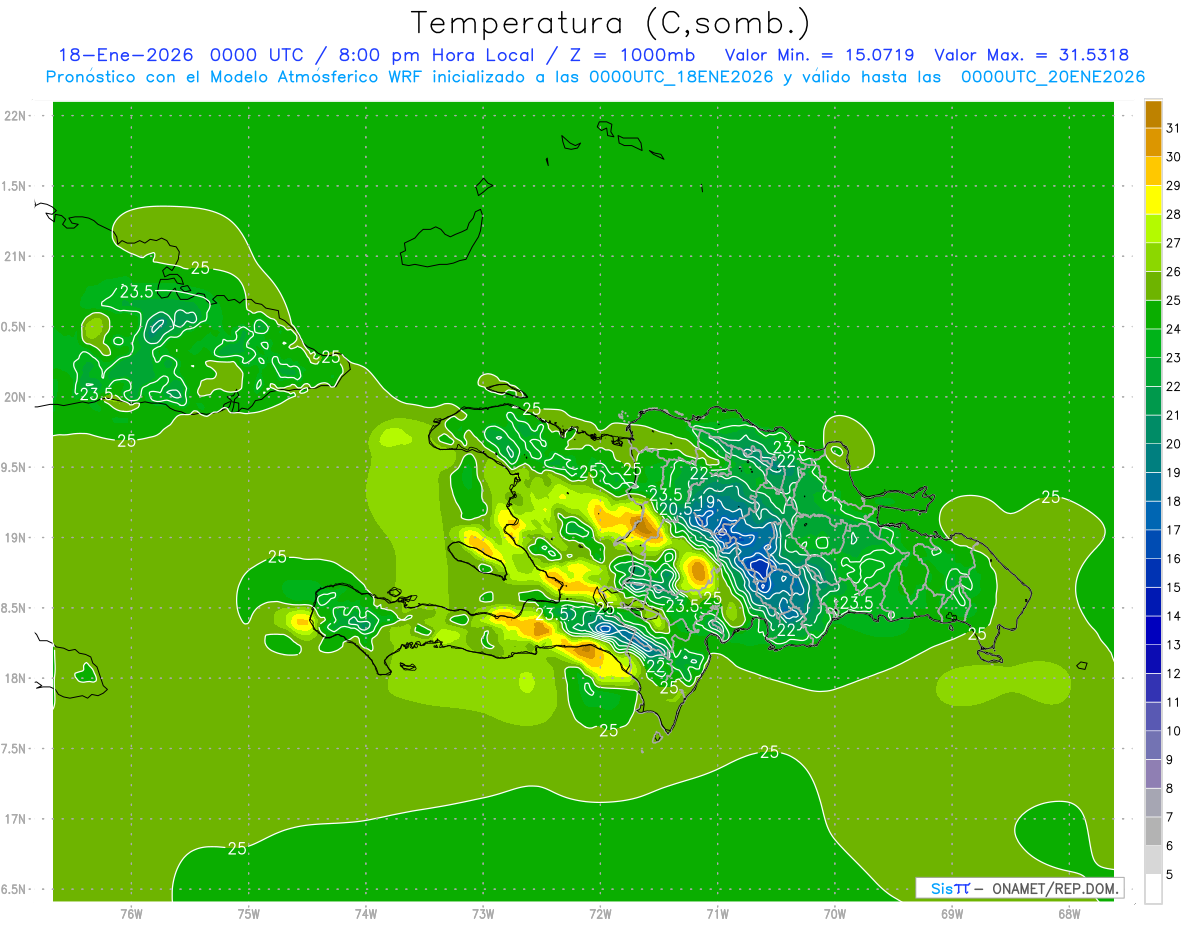Click the legend value label "23"

click(1174, 358)
